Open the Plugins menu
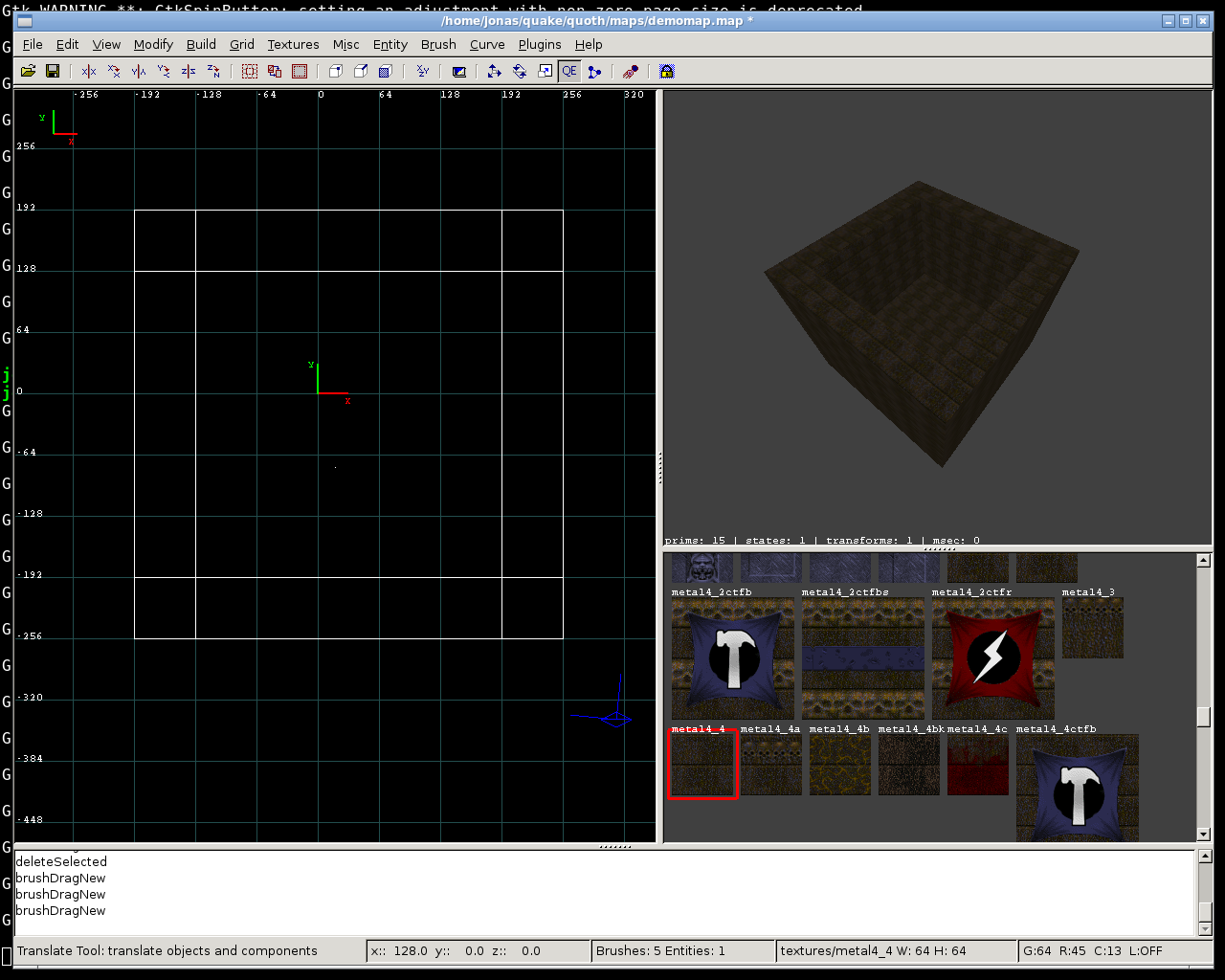The height and width of the screenshot is (980, 1225). coord(540,44)
